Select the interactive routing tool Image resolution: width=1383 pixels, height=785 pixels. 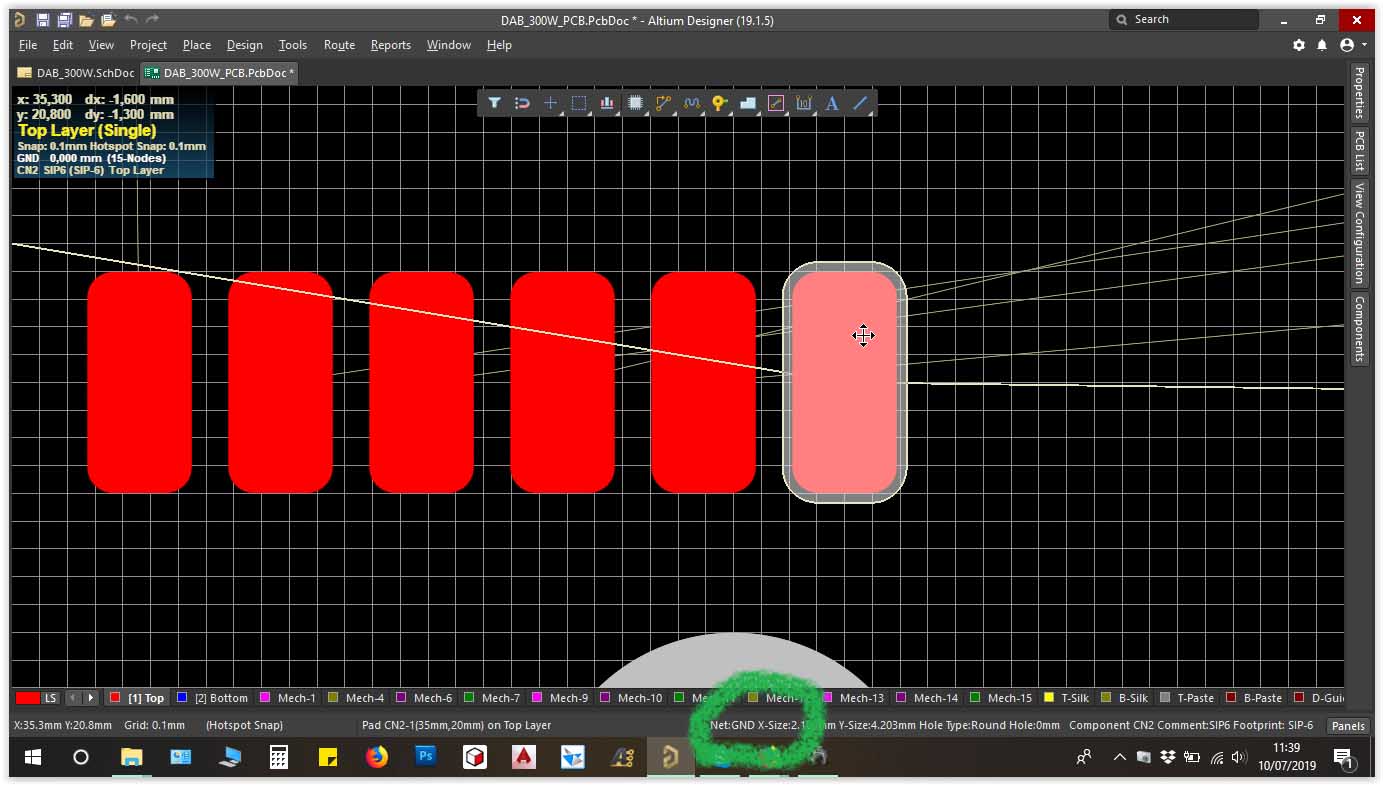663,103
